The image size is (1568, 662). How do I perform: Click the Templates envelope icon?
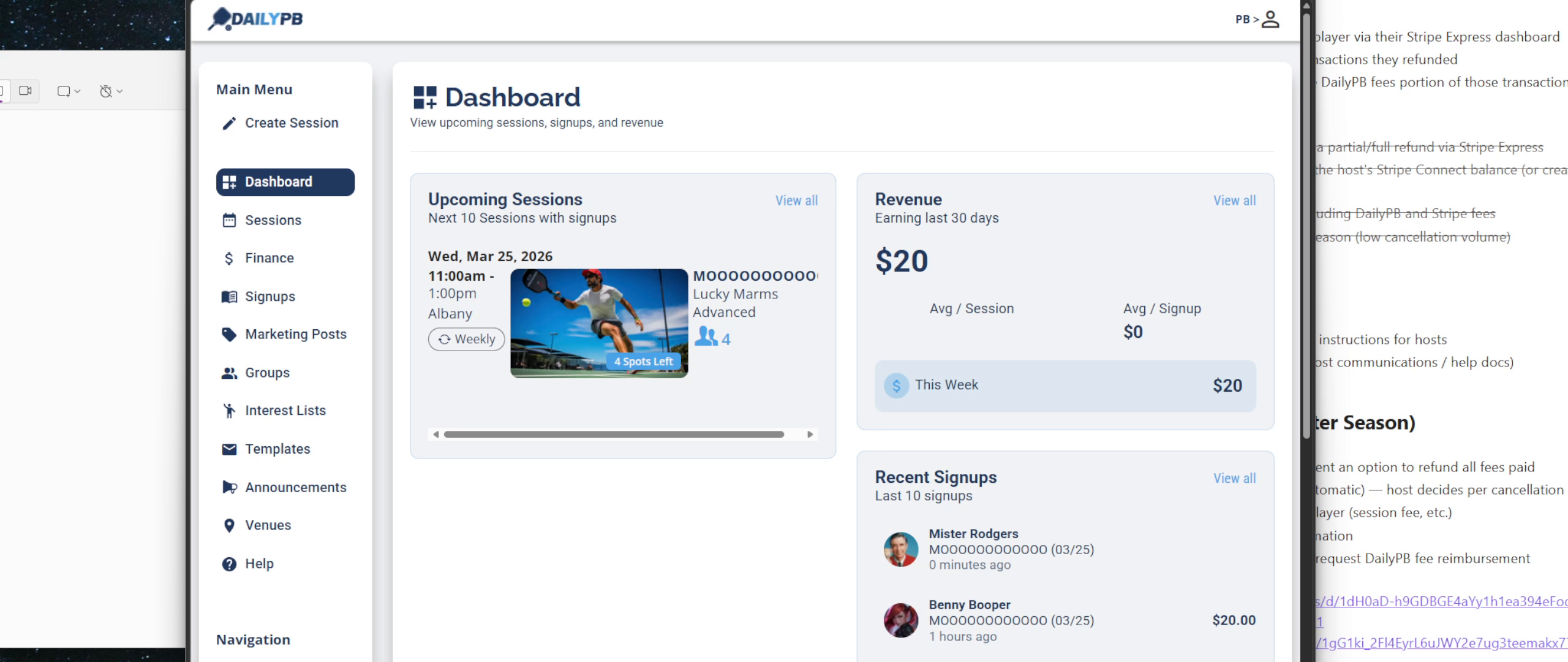(x=229, y=449)
